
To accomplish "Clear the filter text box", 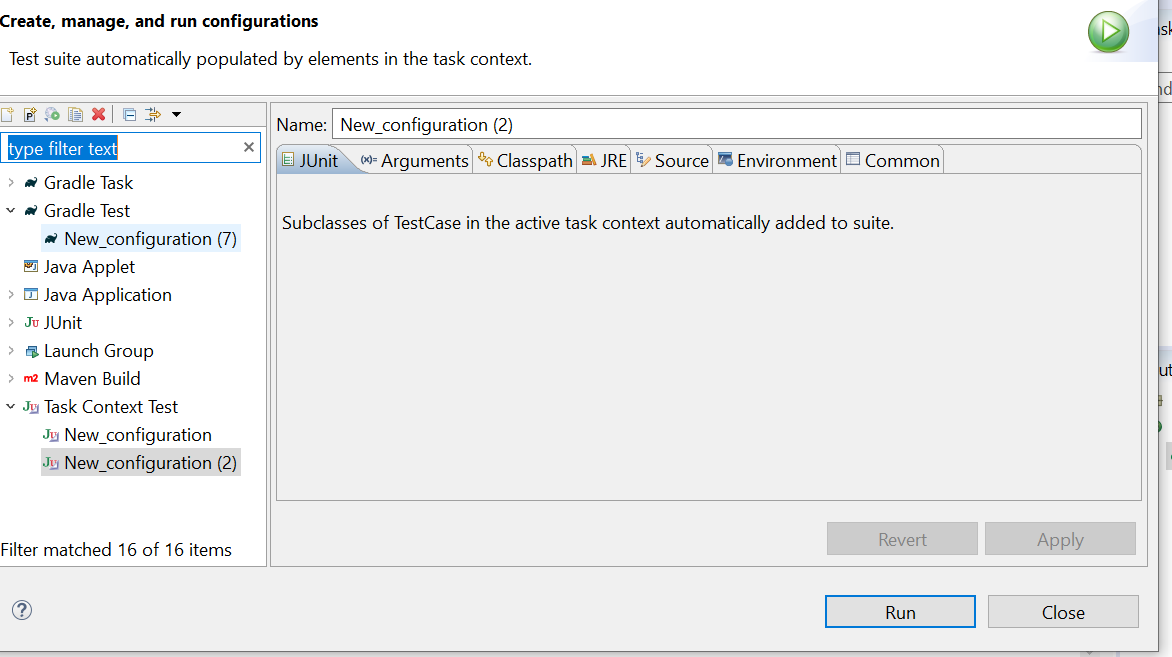I will click(x=249, y=148).
